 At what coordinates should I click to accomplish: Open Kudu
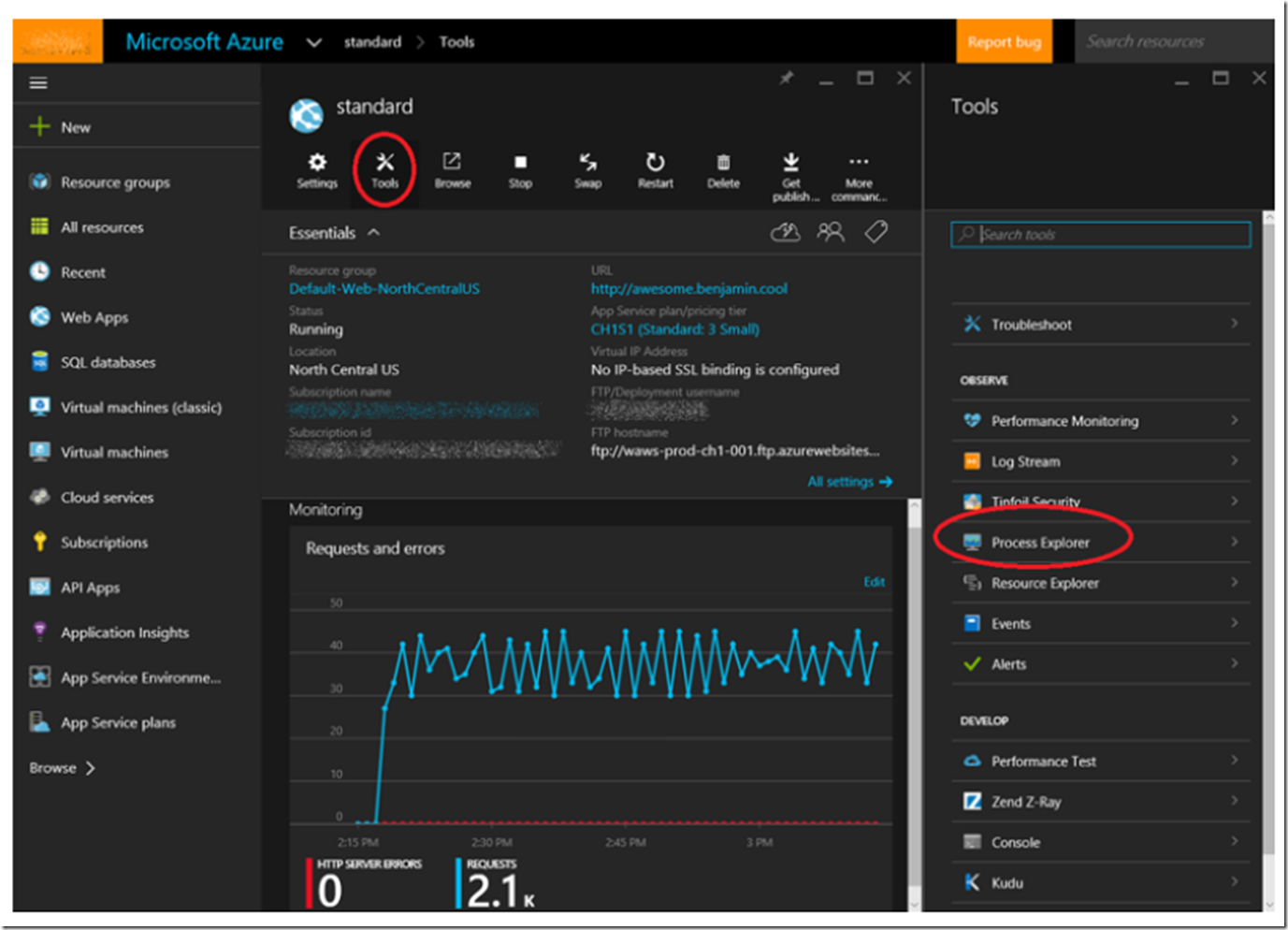[1101, 882]
